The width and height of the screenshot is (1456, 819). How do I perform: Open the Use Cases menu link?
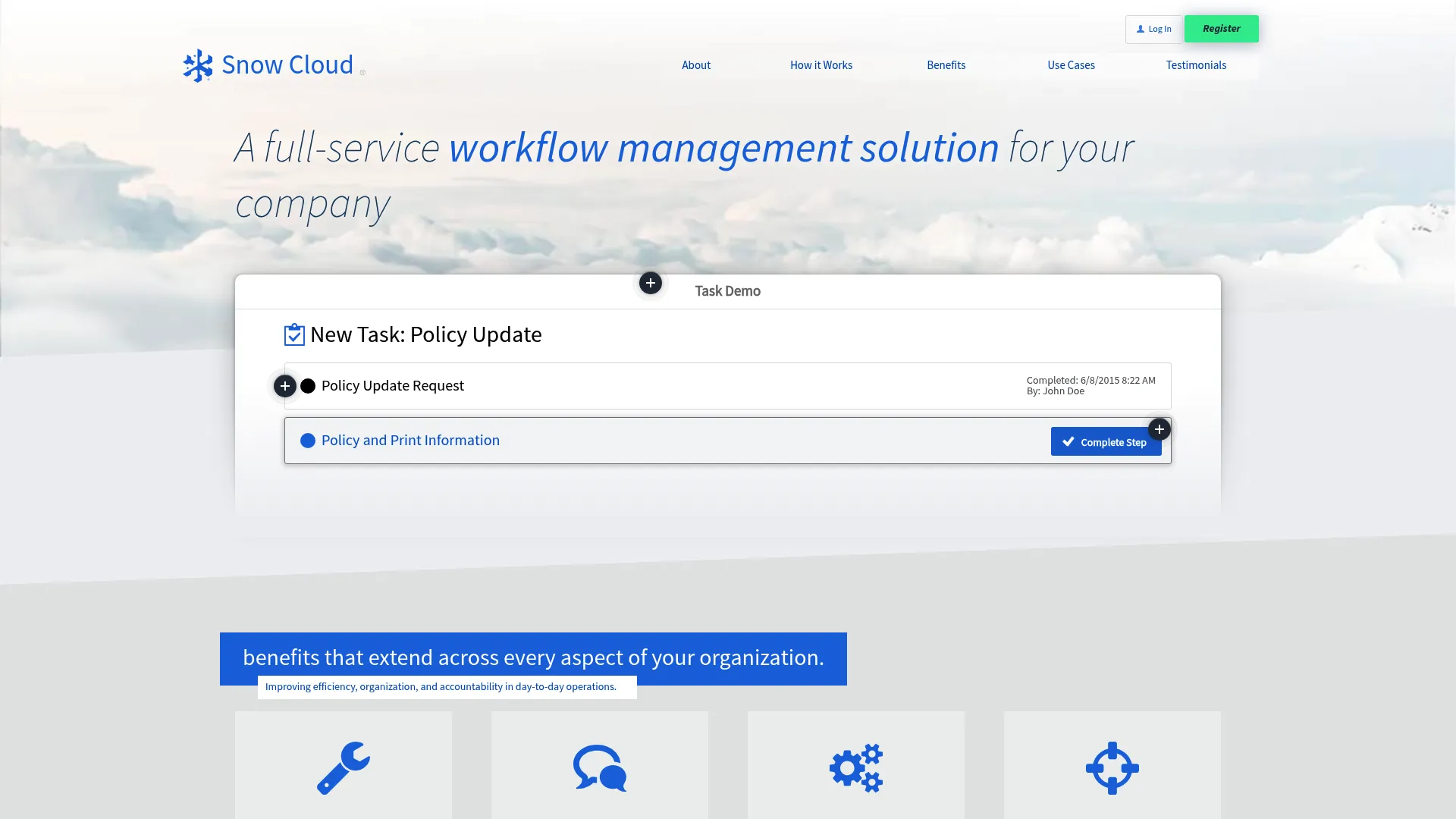coord(1071,65)
